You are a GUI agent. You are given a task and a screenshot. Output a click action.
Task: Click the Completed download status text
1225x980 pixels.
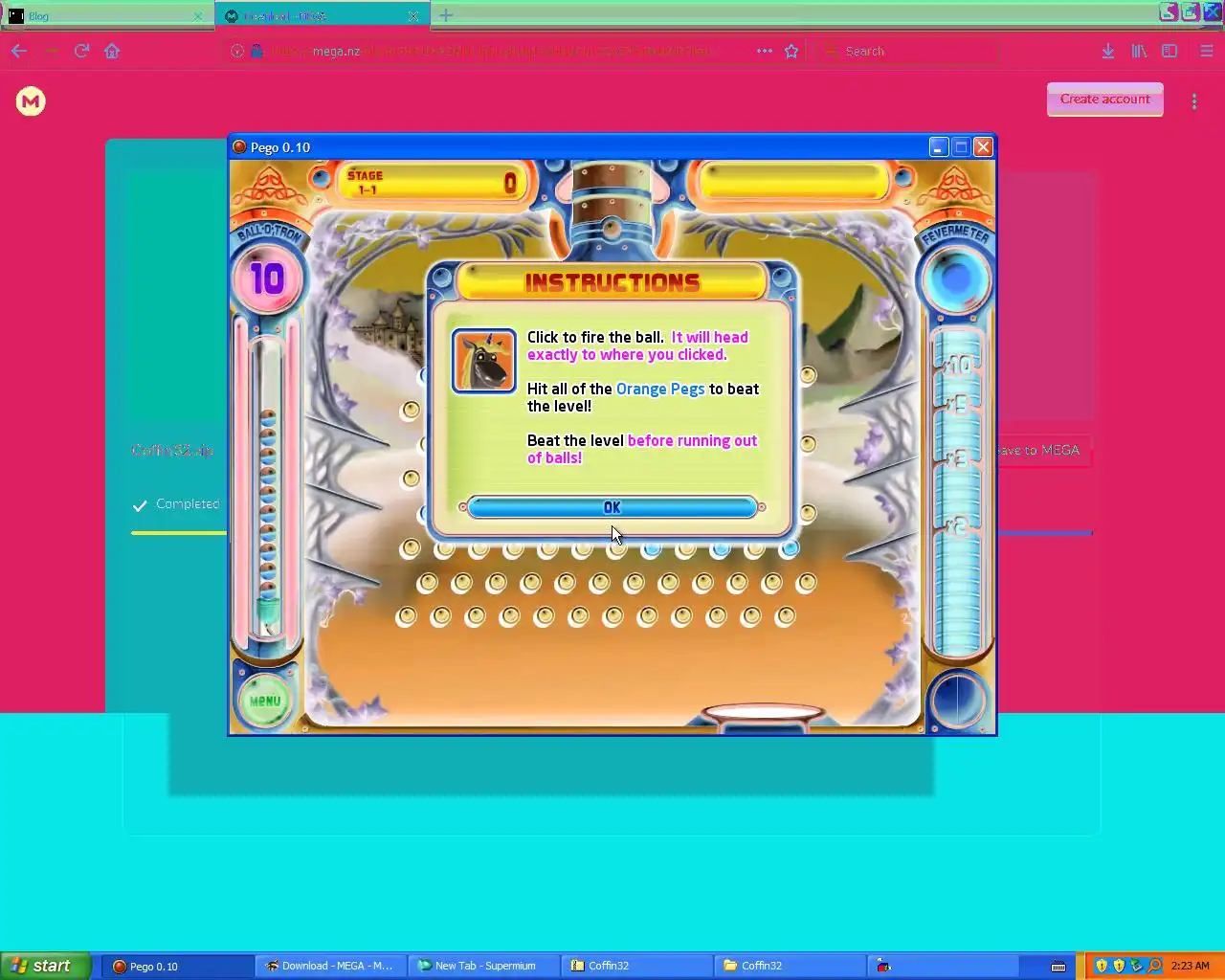[x=188, y=503]
